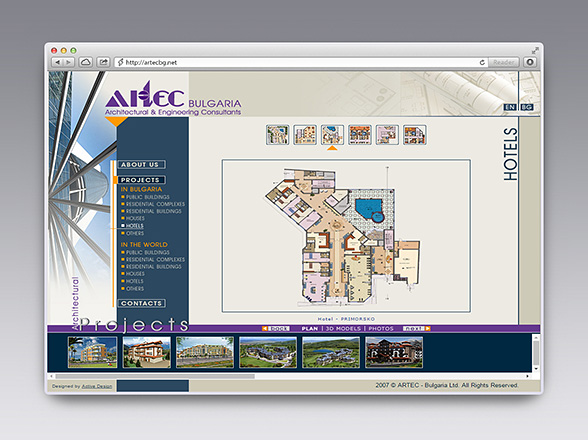Image resolution: width=588 pixels, height=440 pixels.
Task: Click the reload icon in address bar
Action: tap(482, 62)
